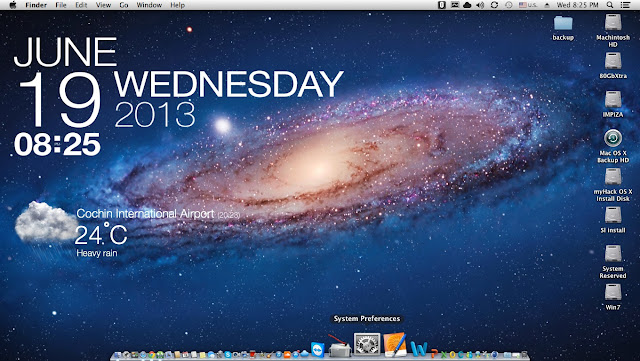Image resolution: width=640 pixels, height=361 pixels.
Task: Open the Mac OS X Backup HD icon
Action: (613, 138)
